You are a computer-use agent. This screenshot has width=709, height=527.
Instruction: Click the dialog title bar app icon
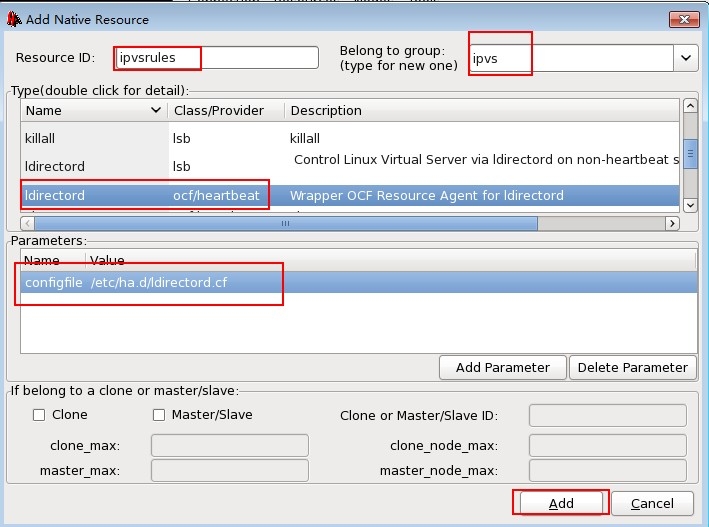coord(14,19)
